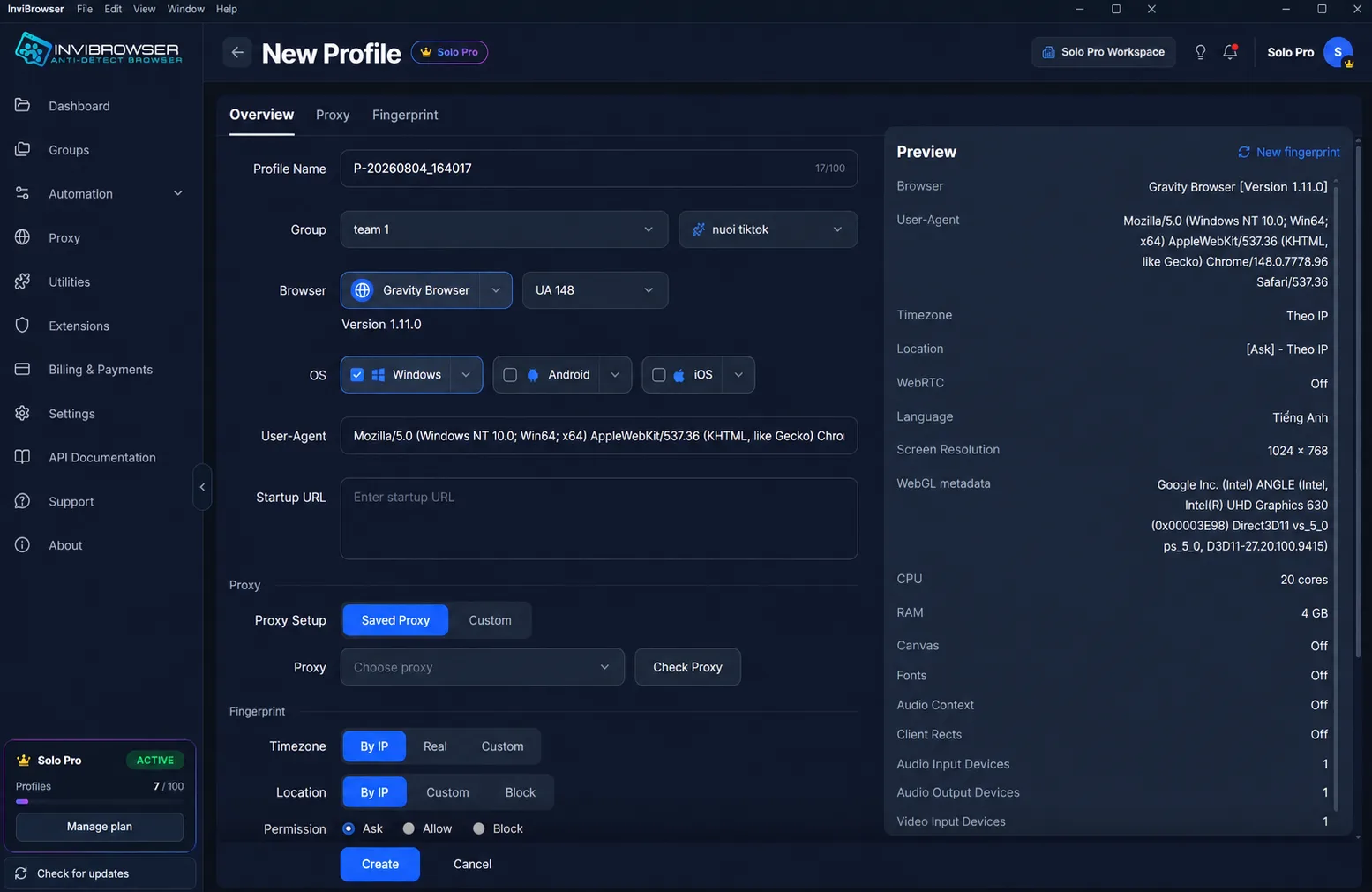Open the UA 148 version dropdown

(595, 290)
